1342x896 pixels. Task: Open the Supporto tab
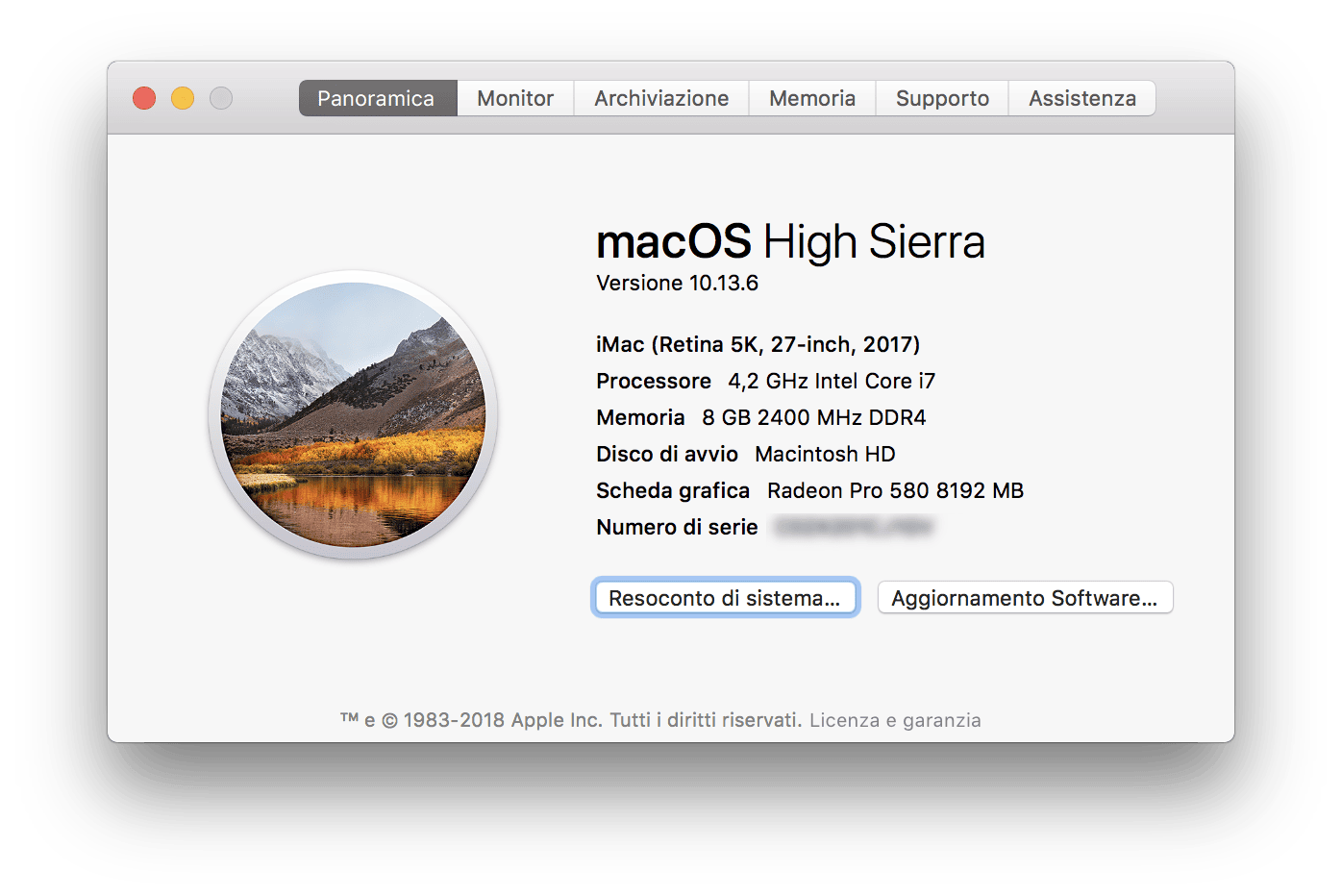tap(942, 98)
